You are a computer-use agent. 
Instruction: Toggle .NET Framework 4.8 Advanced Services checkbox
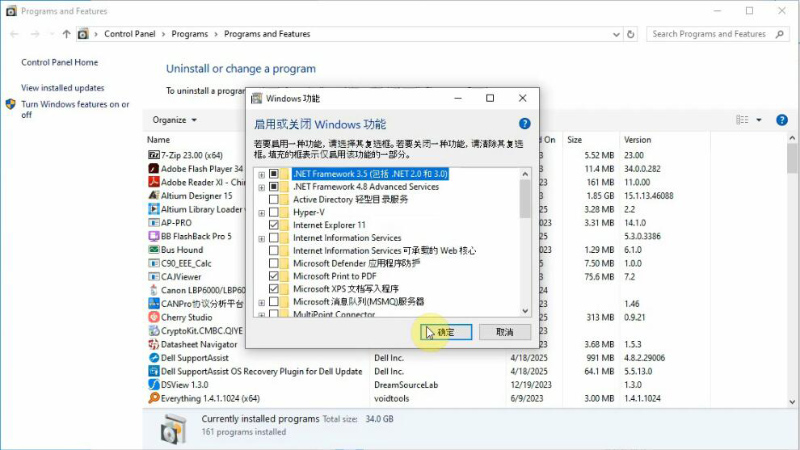[x=273, y=187]
